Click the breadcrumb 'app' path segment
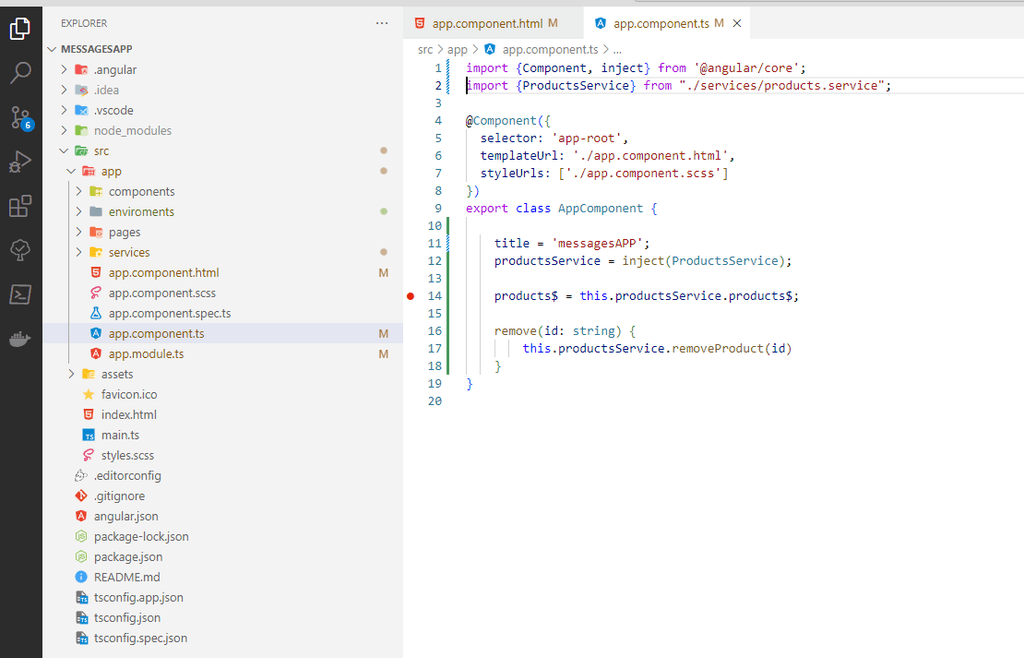The width and height of the screenshot is (1024, 658). coord(457,49)
